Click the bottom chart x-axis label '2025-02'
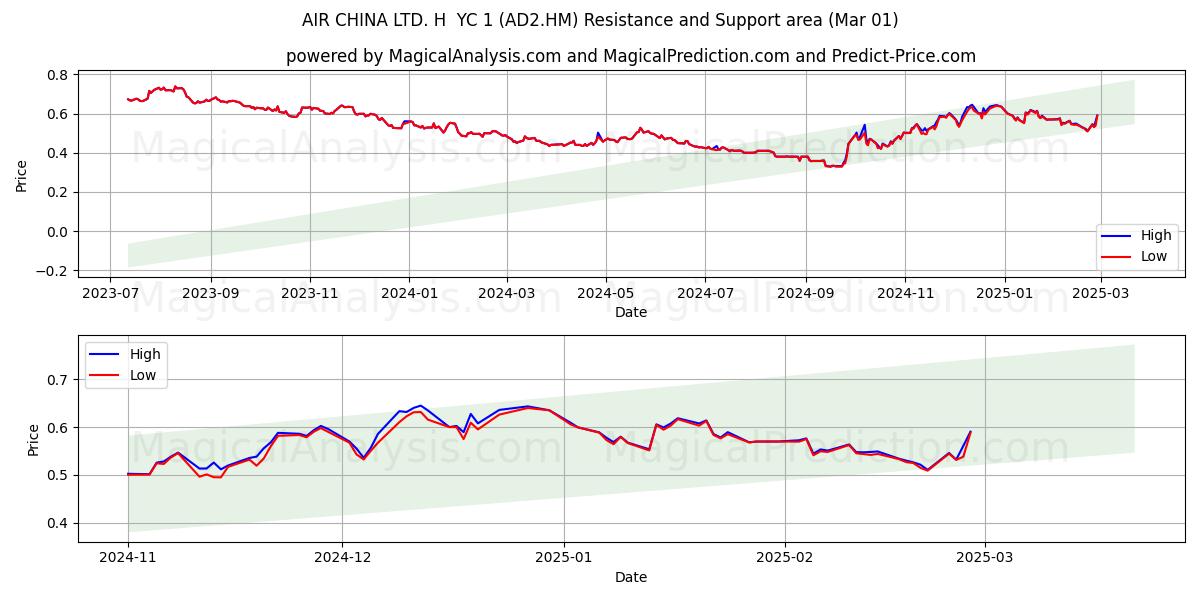This screenshot has height=600, width=1200. (785, 559)
